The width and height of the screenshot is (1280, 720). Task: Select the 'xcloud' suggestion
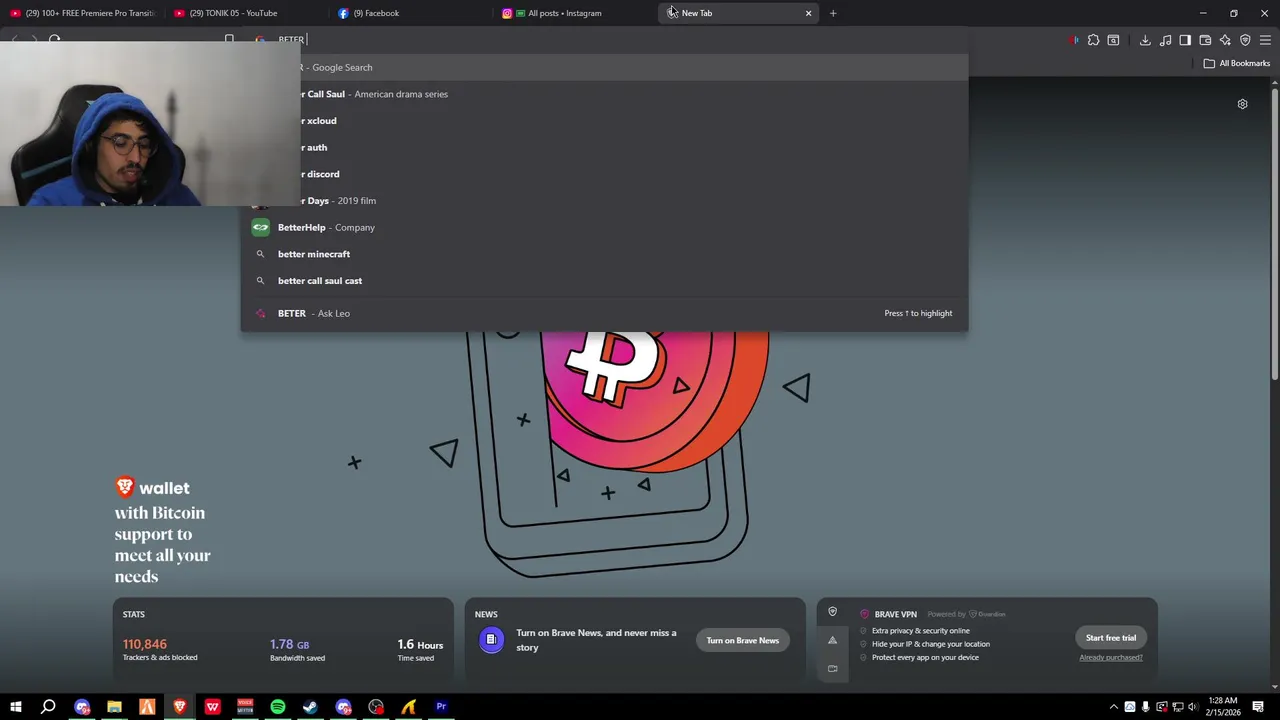tap(604, 121)
